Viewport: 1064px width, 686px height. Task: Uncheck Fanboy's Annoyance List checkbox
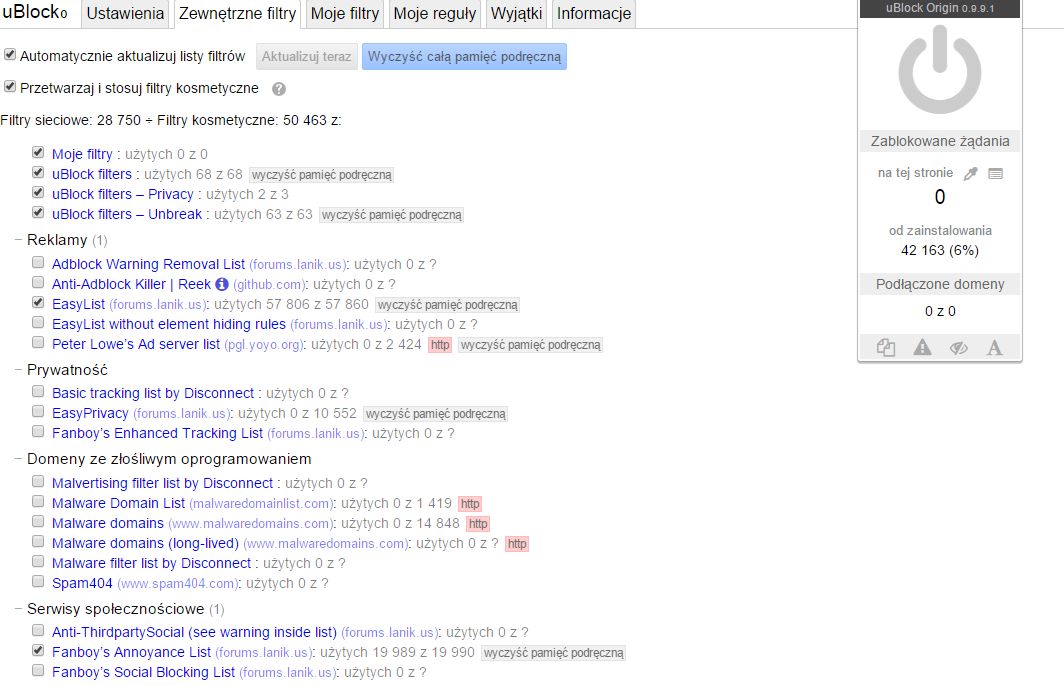click(x=38, y=650)
